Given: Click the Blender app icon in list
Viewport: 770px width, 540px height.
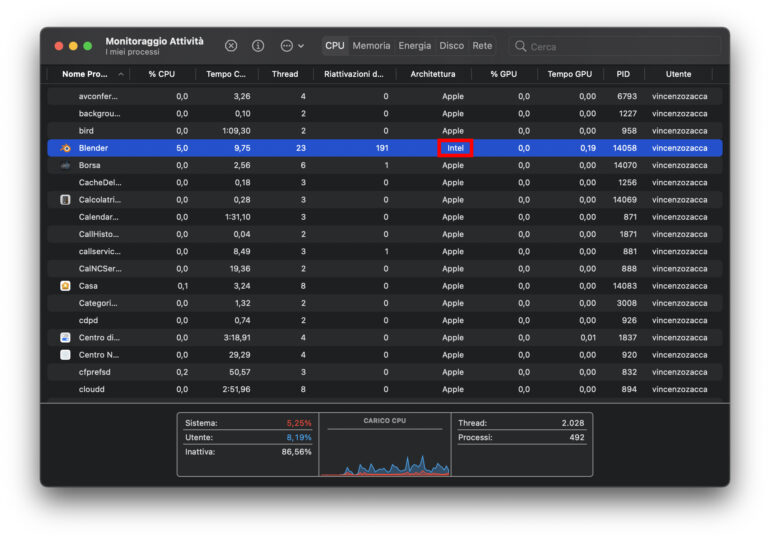Looking at the screenshot, I should 65,148.
